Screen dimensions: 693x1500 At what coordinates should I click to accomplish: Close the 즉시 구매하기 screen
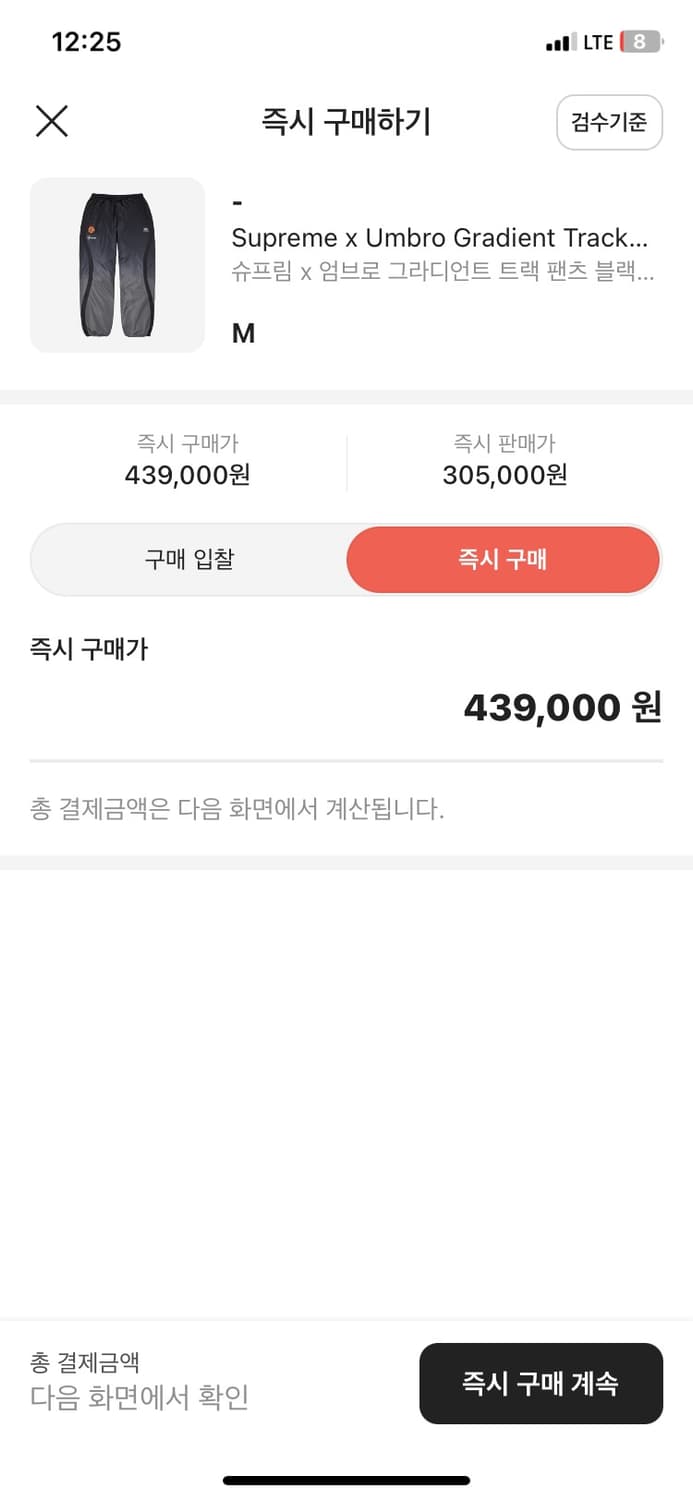[x=51, y=121]
